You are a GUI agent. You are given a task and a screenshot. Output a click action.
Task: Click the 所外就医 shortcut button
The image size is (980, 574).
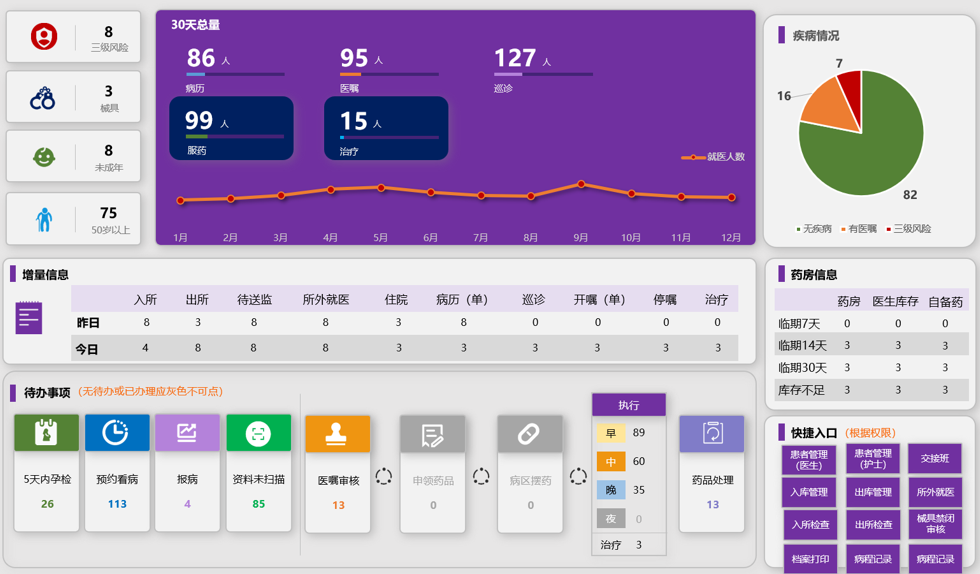(935, 492)
